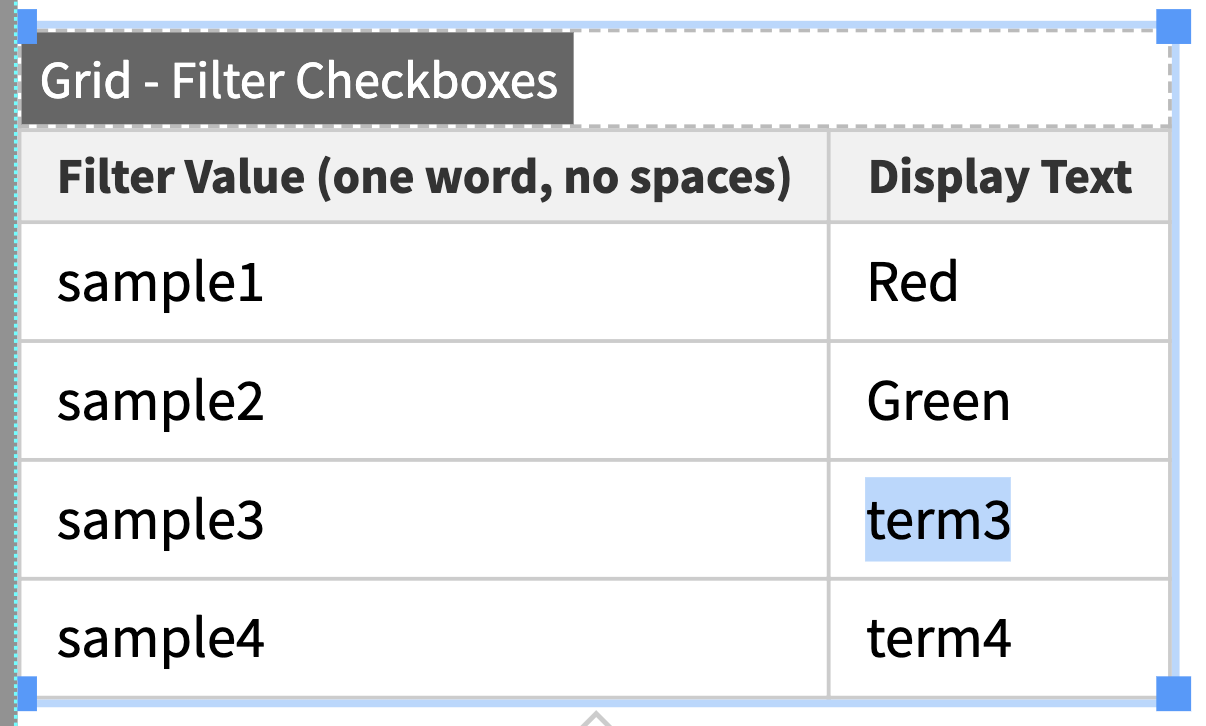1206x726 pixels.
Task: Click the column divider in the header row
Action: (829, 177)
